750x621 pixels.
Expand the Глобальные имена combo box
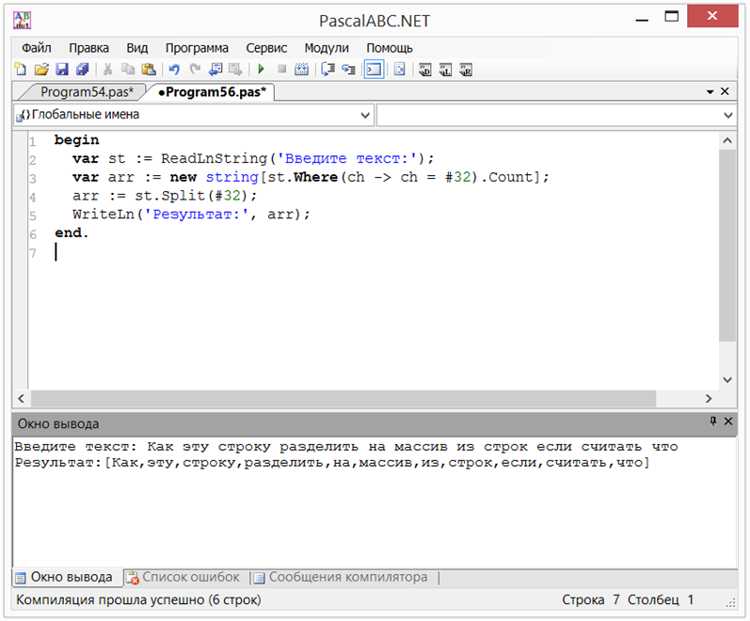point(365,115)
